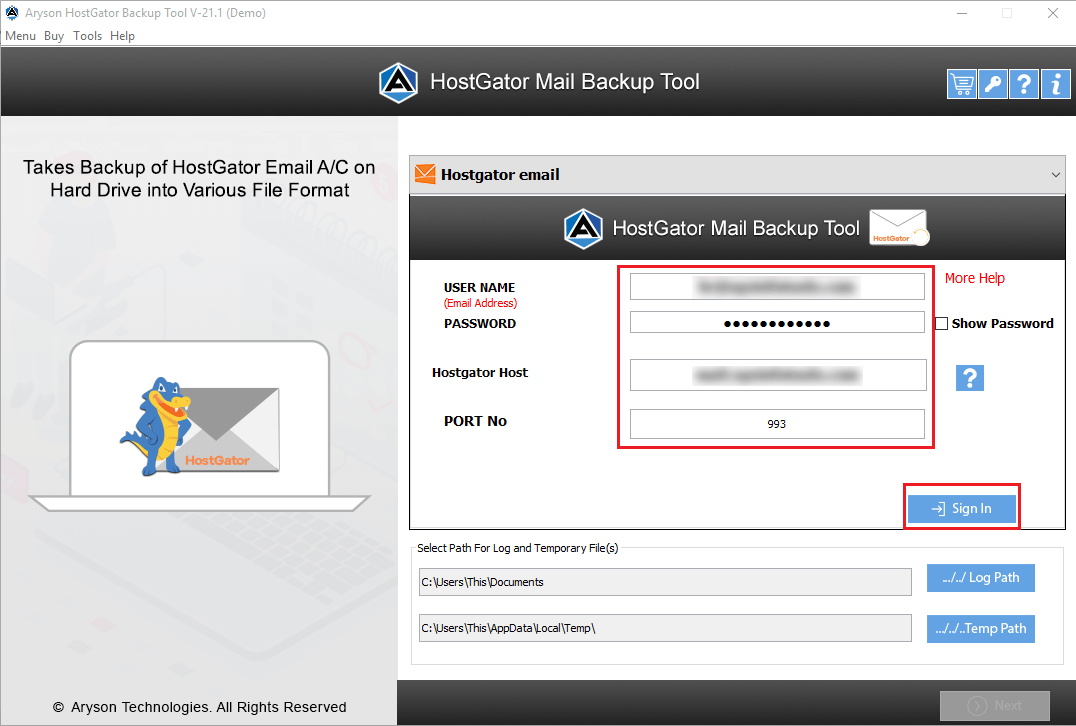The height and width of the screenshot is (726, 1076).
Task: Click the info icon in header
Action: pyautogui.click(x=1055, y=84)
